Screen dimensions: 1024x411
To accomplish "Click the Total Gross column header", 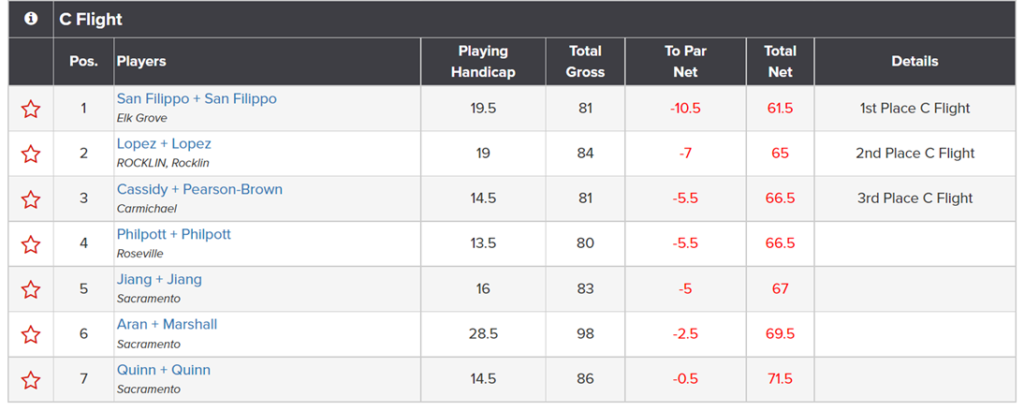I will point(585,61).
